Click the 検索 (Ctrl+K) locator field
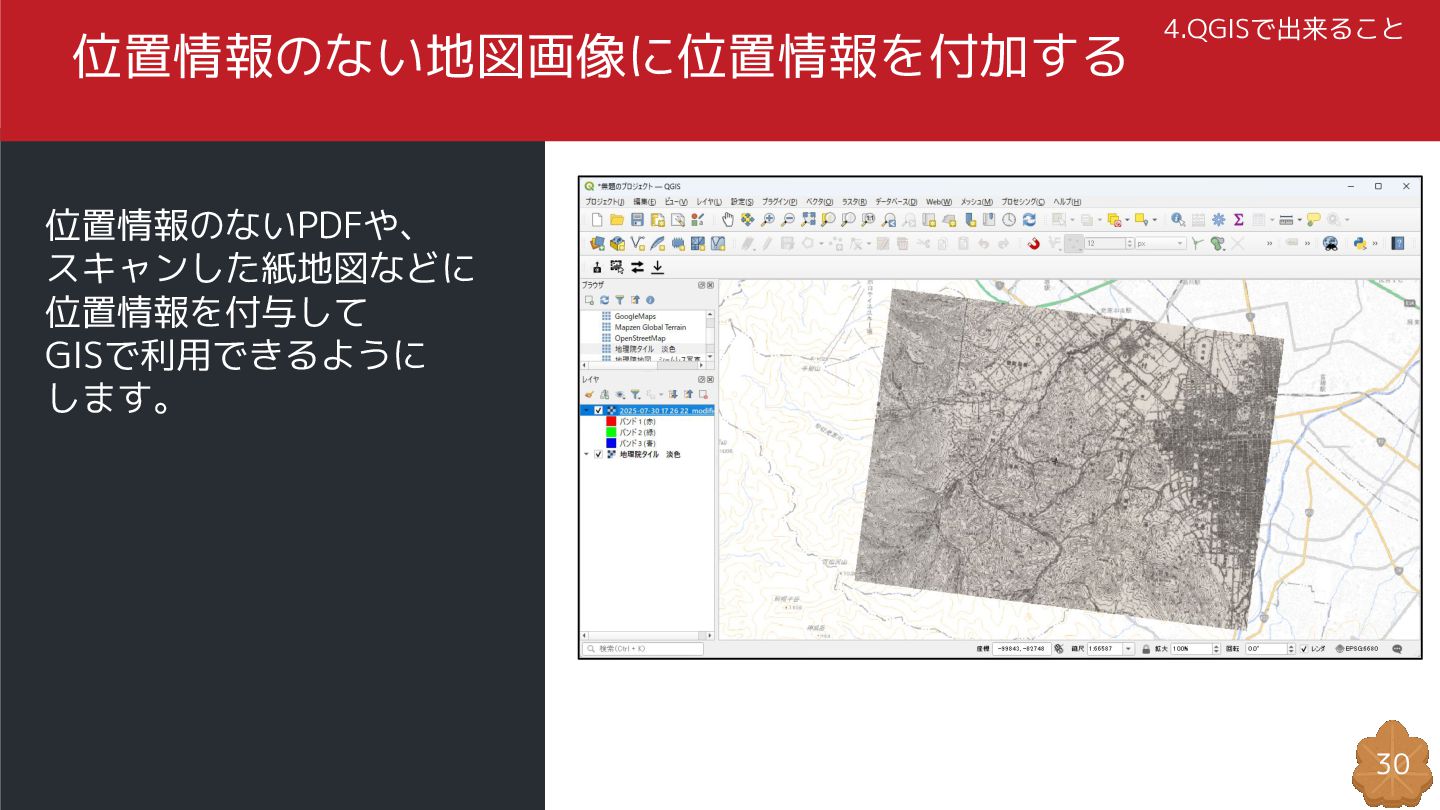 (643, 649)
